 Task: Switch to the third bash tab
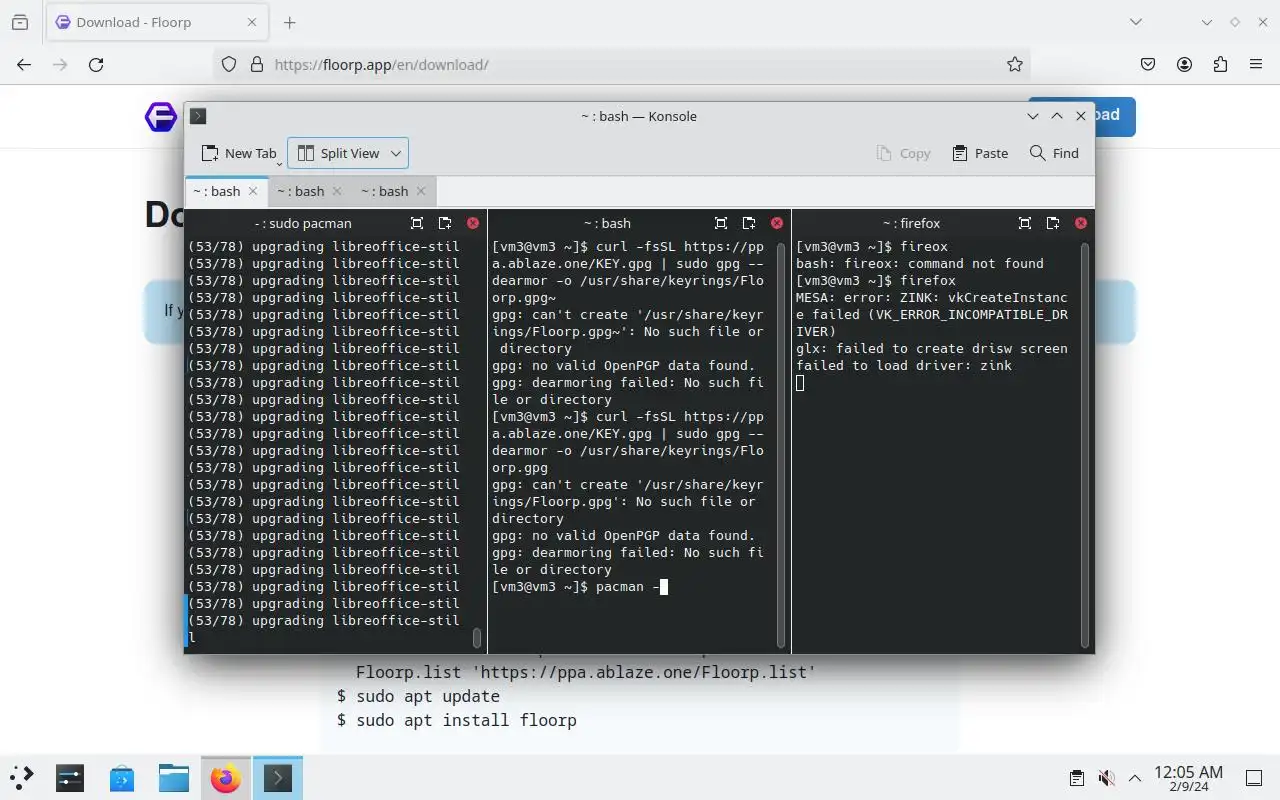(x=385, y=191)
